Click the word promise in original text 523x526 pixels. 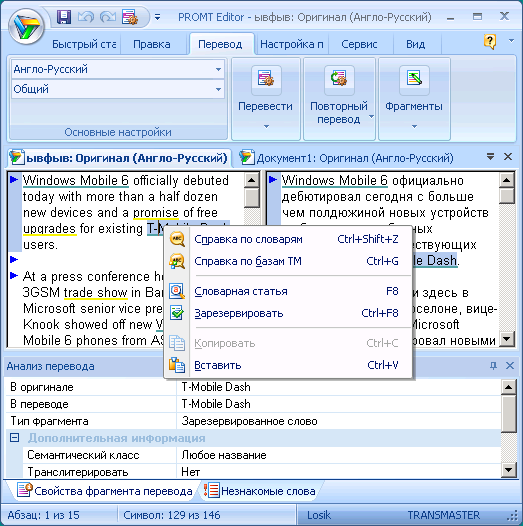point(156,213)
